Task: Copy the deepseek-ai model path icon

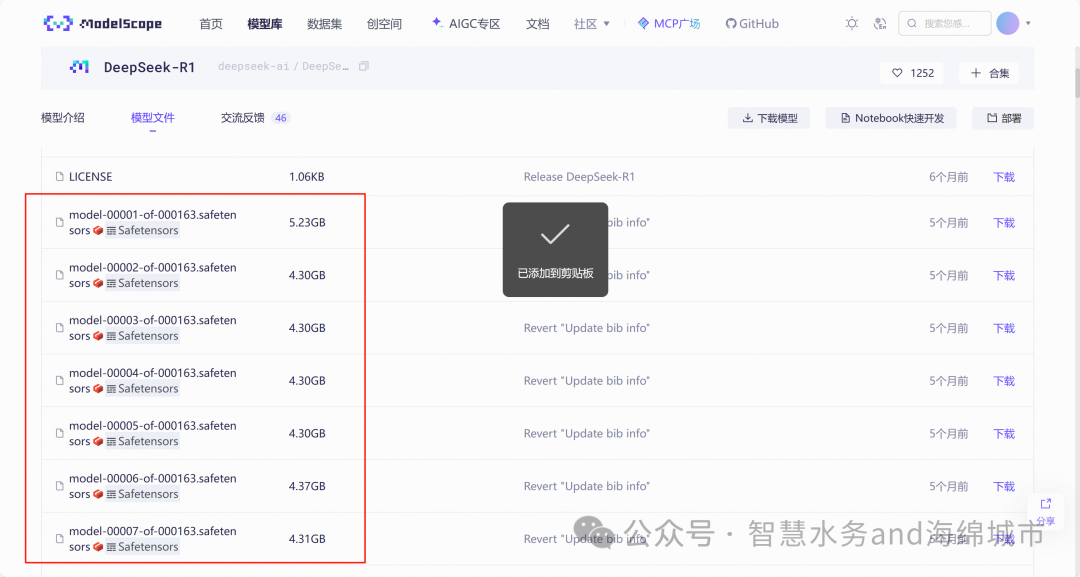Action: (x=364, y=66)
